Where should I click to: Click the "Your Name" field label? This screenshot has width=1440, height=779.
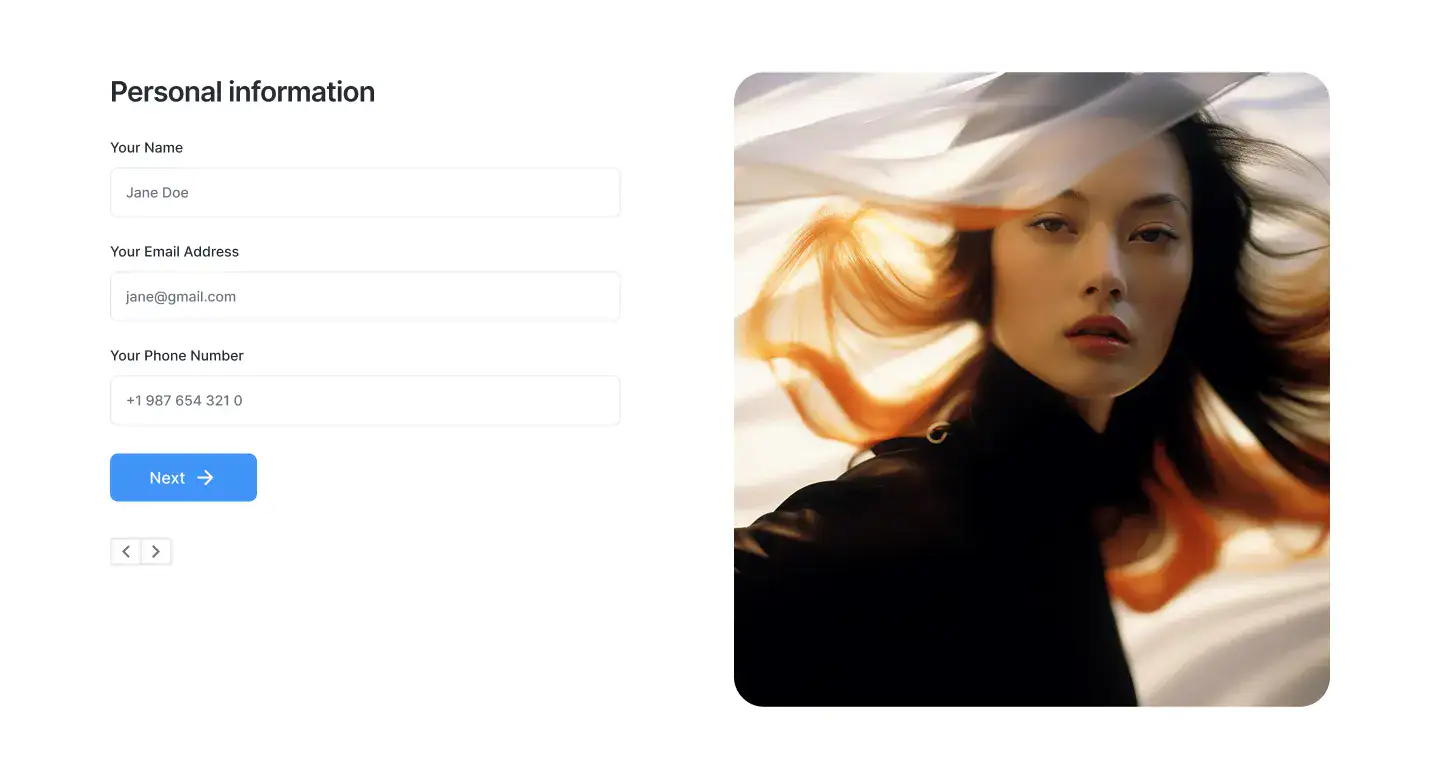[x=146, y=147]
